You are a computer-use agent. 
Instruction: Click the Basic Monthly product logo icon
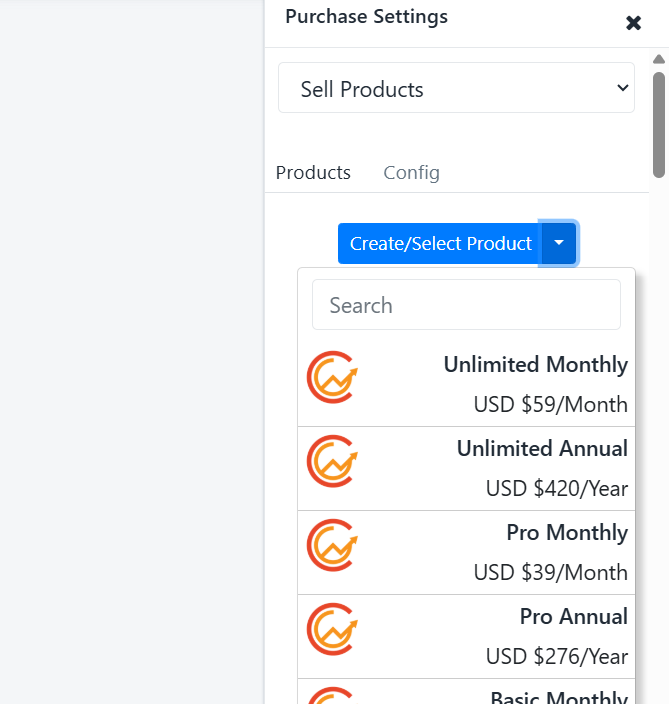332,695
